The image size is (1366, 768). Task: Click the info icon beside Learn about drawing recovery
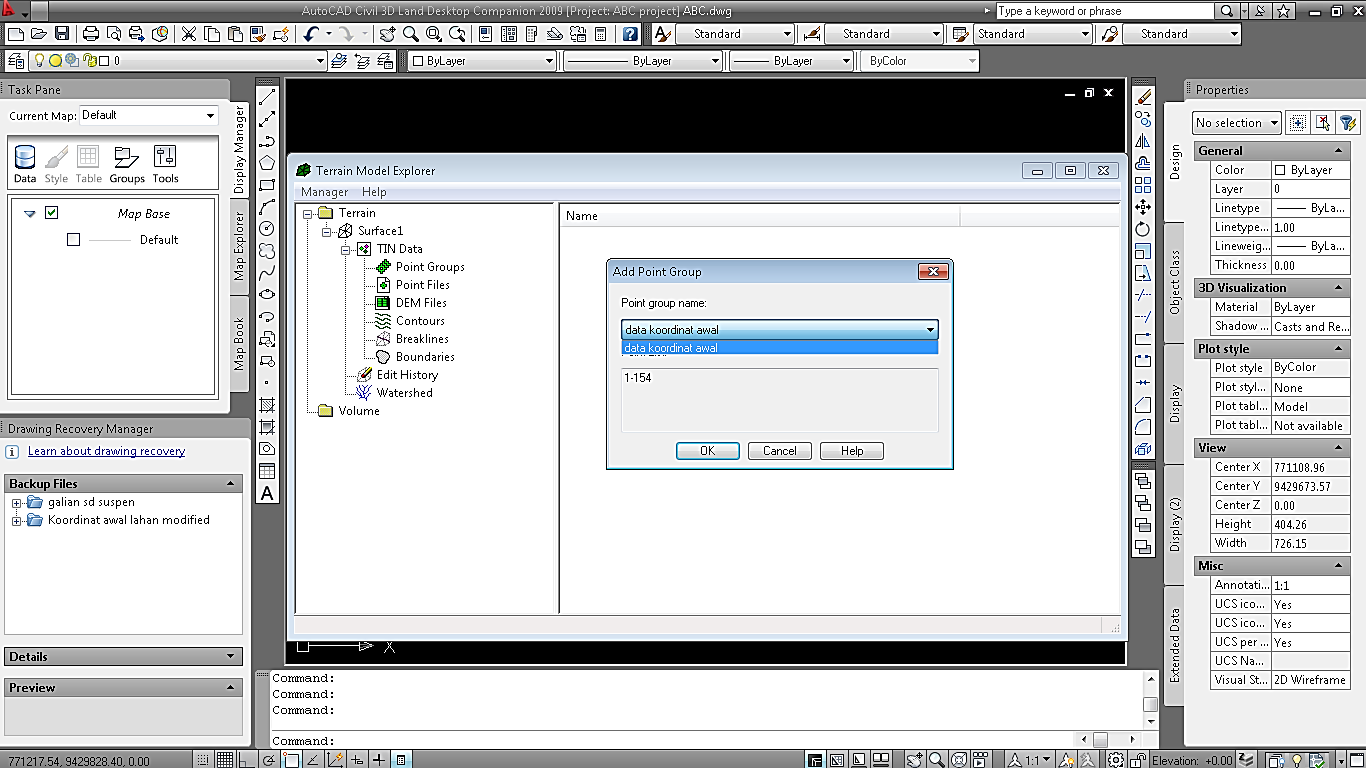coord(13,452)
